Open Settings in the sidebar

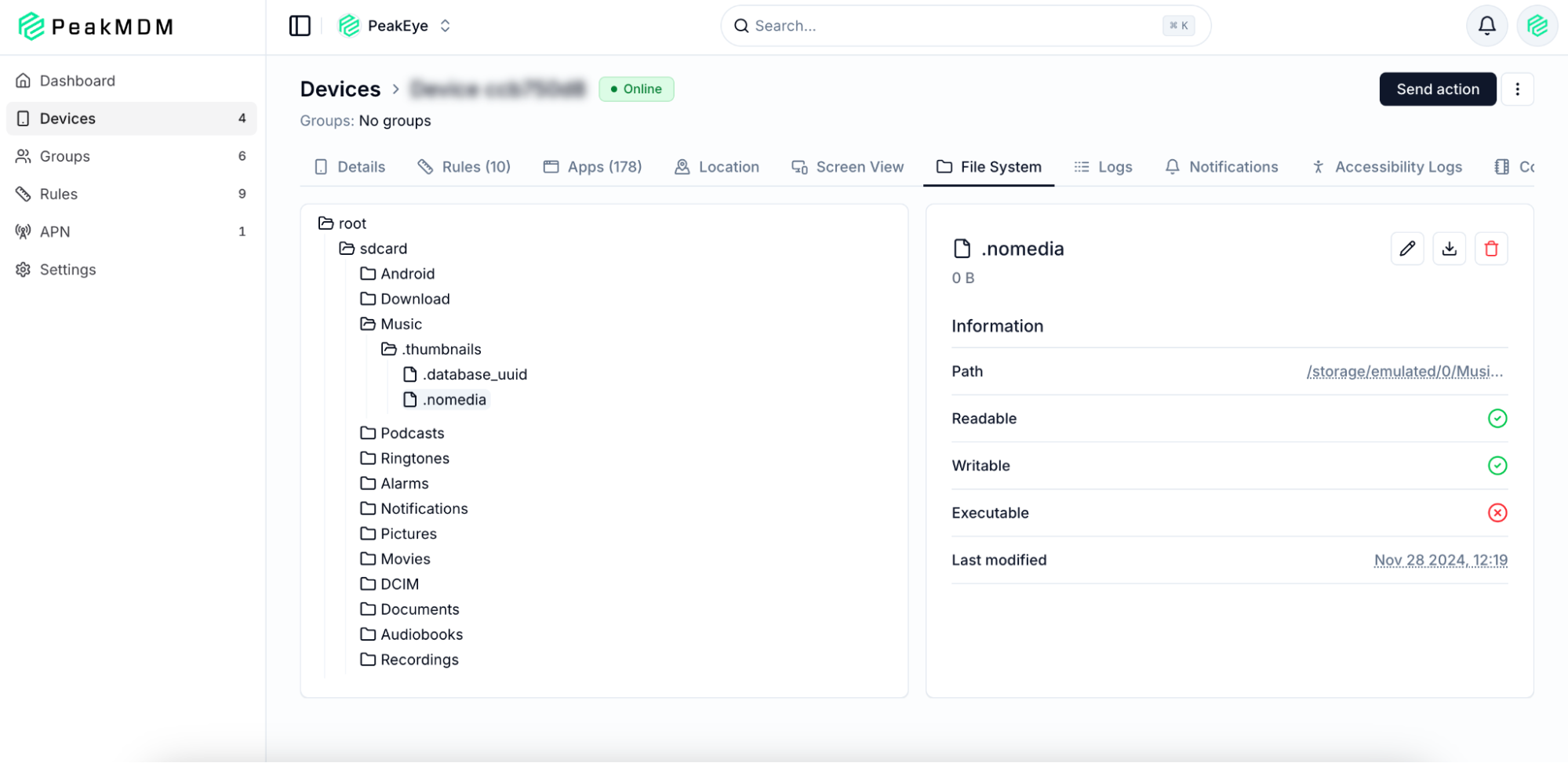(x=67, y=270)
